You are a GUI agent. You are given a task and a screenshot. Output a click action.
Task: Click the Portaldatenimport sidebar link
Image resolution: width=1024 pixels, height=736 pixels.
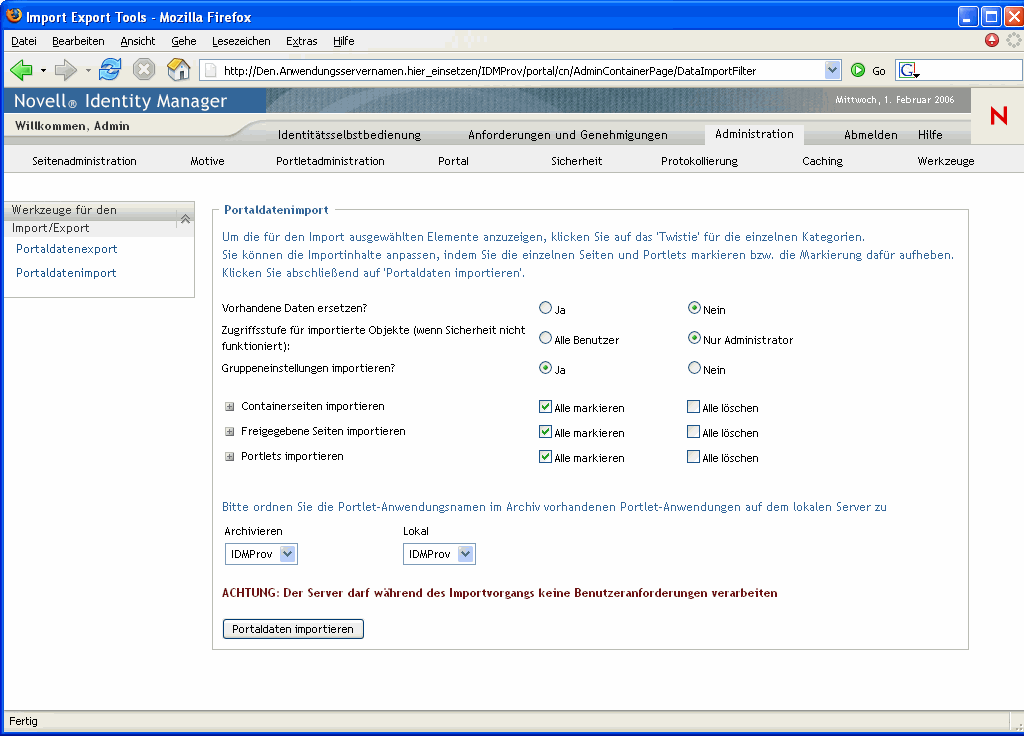[66, 273]
